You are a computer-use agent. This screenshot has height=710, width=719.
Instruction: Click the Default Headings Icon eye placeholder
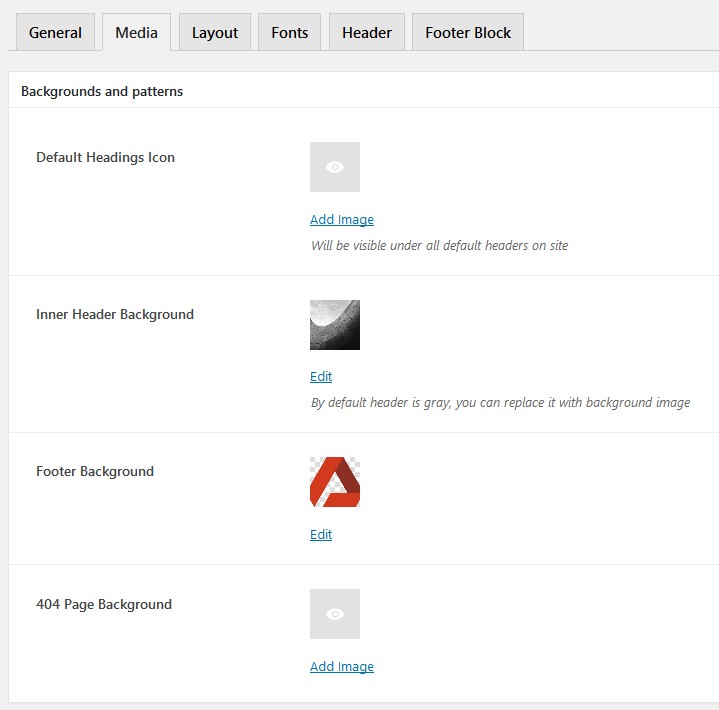tap(335, 167)
